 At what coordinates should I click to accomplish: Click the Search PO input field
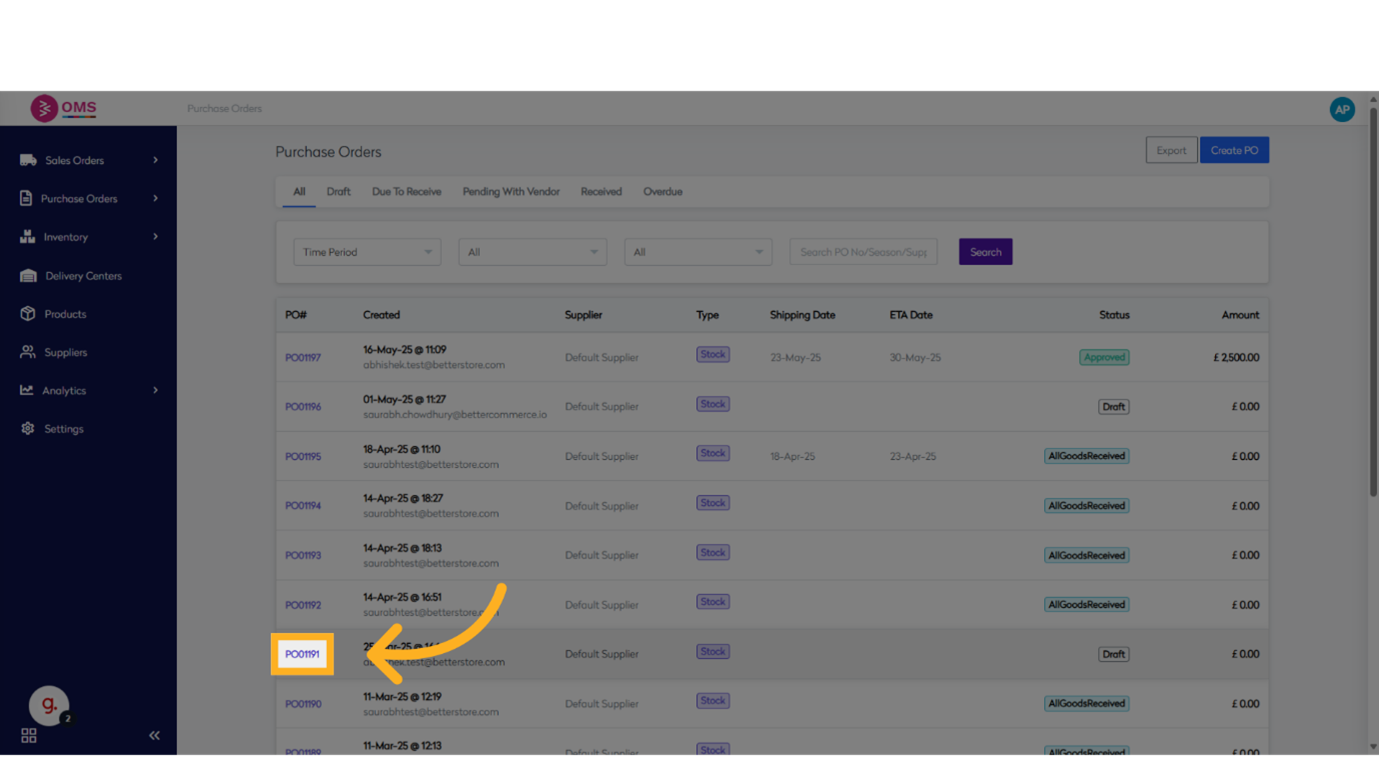863,252
